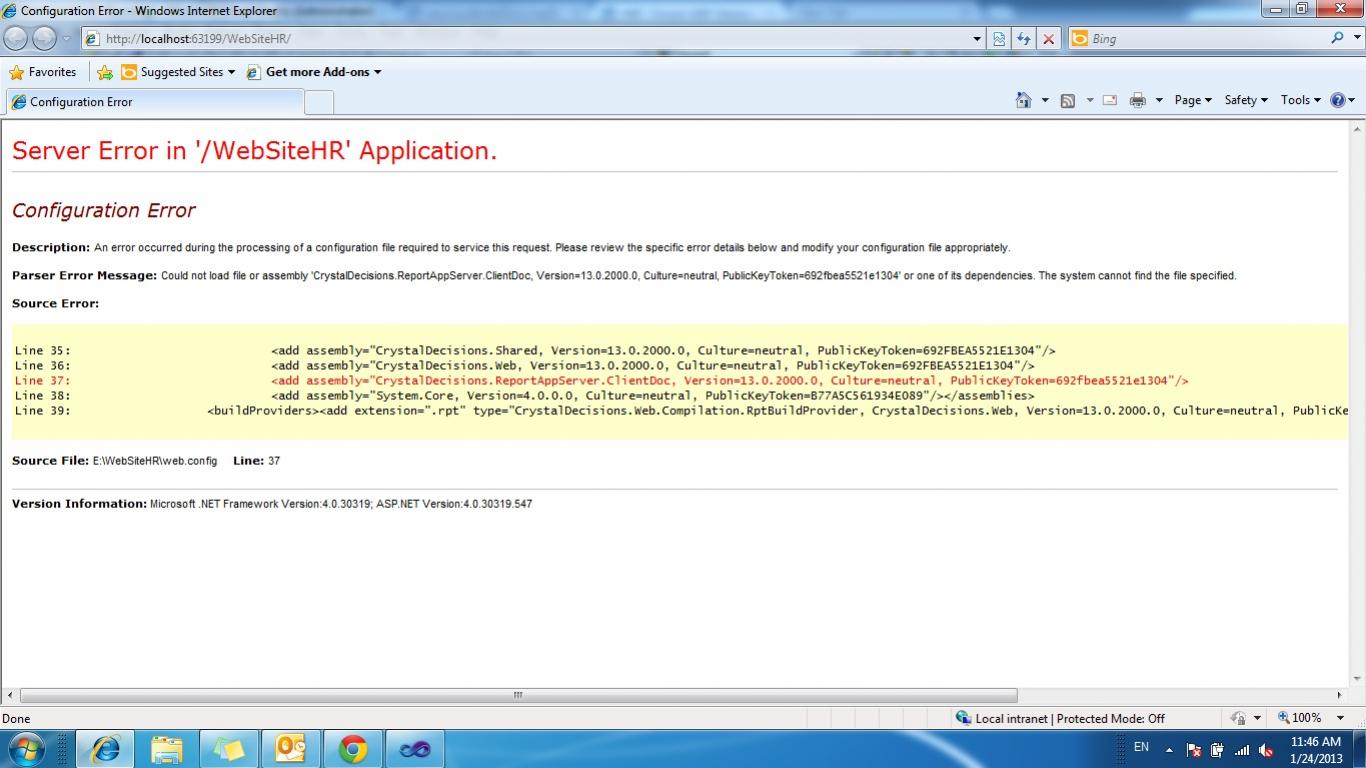
Task: Click the horizontal scrollbar right arrow
Action: point(1340,695)
